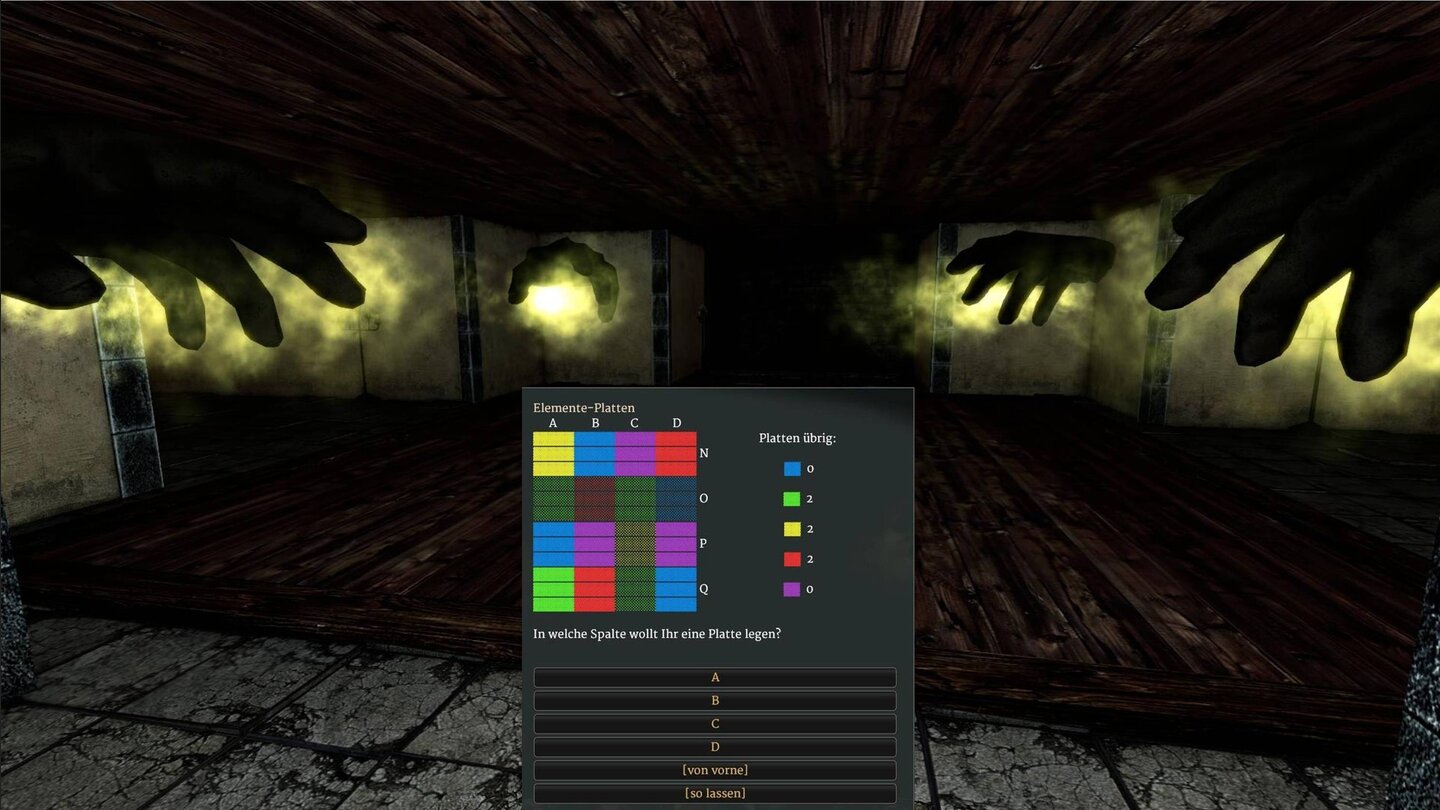
Task: Click row label O beside the grid
Action: (x=704, y=499)
